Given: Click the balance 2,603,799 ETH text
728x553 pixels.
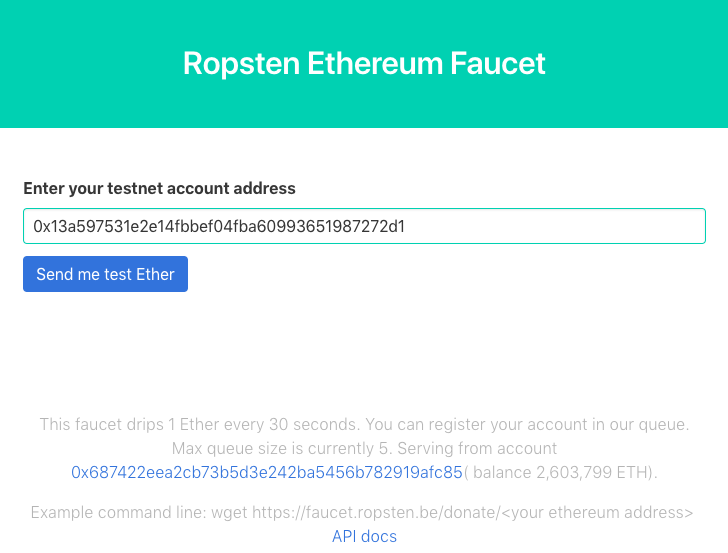Looking at the screenshot, I should tap(563, 472).
